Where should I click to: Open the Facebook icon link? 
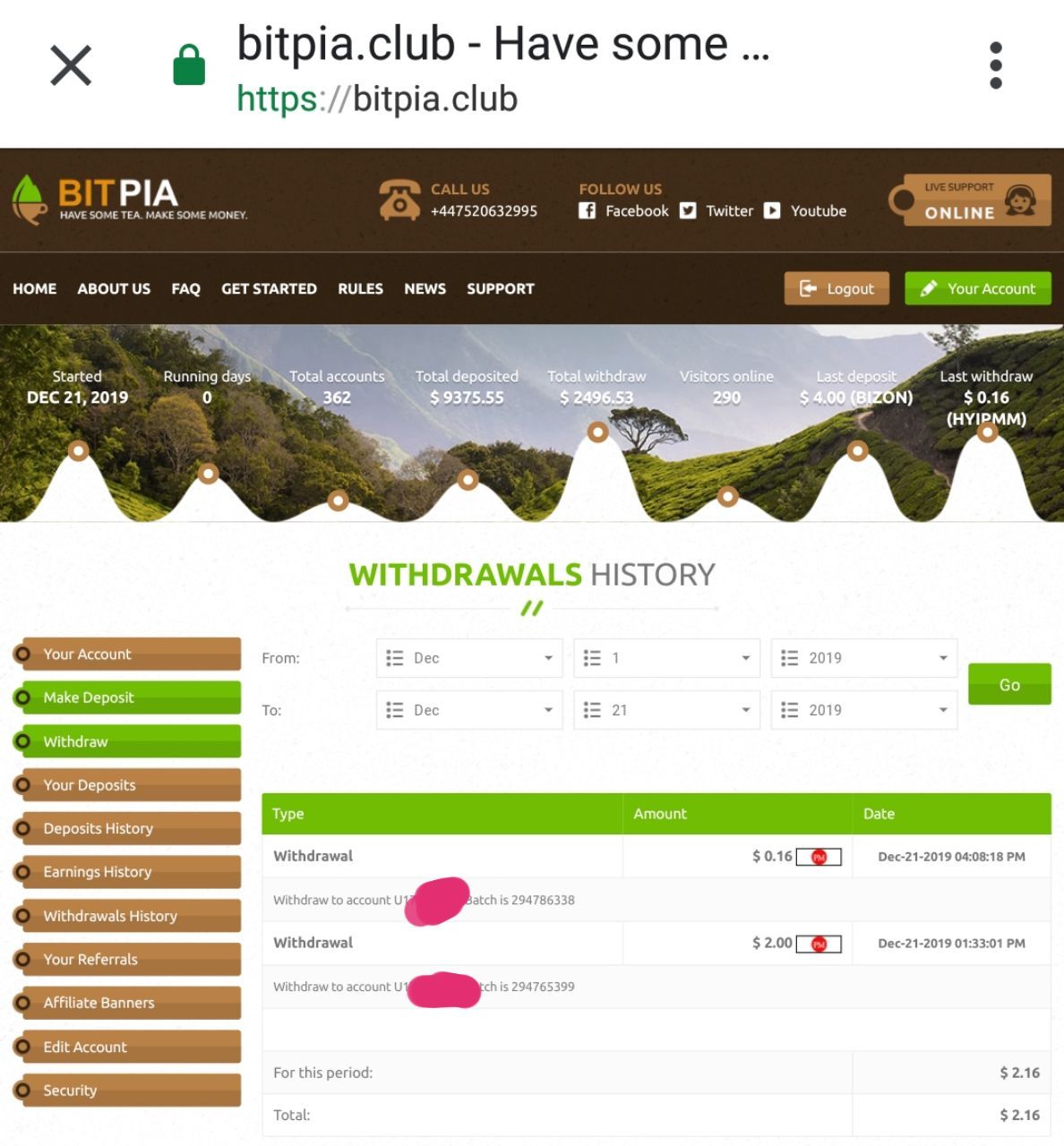coord(587,210)
